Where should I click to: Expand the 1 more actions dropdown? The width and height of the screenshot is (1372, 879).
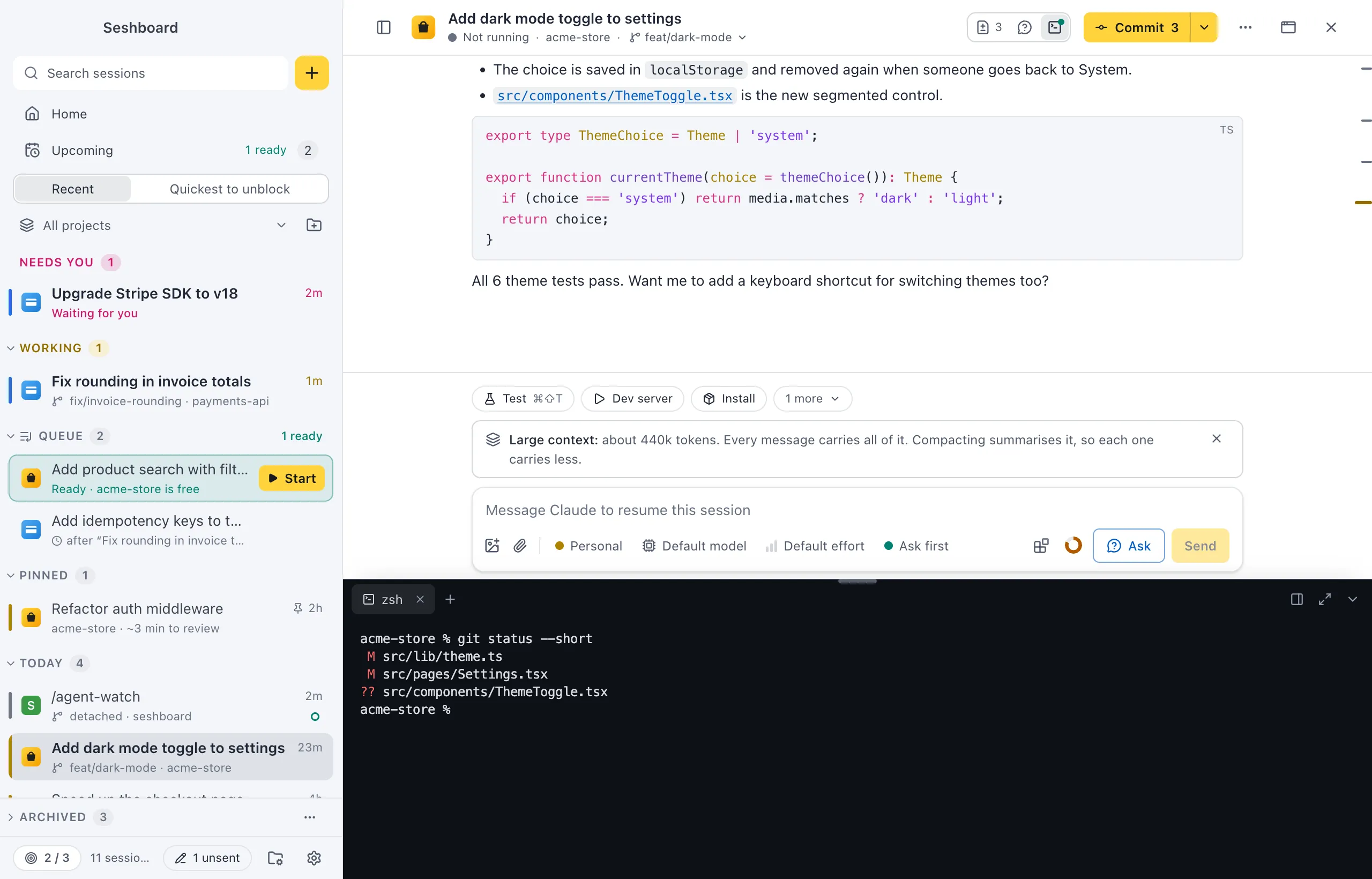point(812,398)
